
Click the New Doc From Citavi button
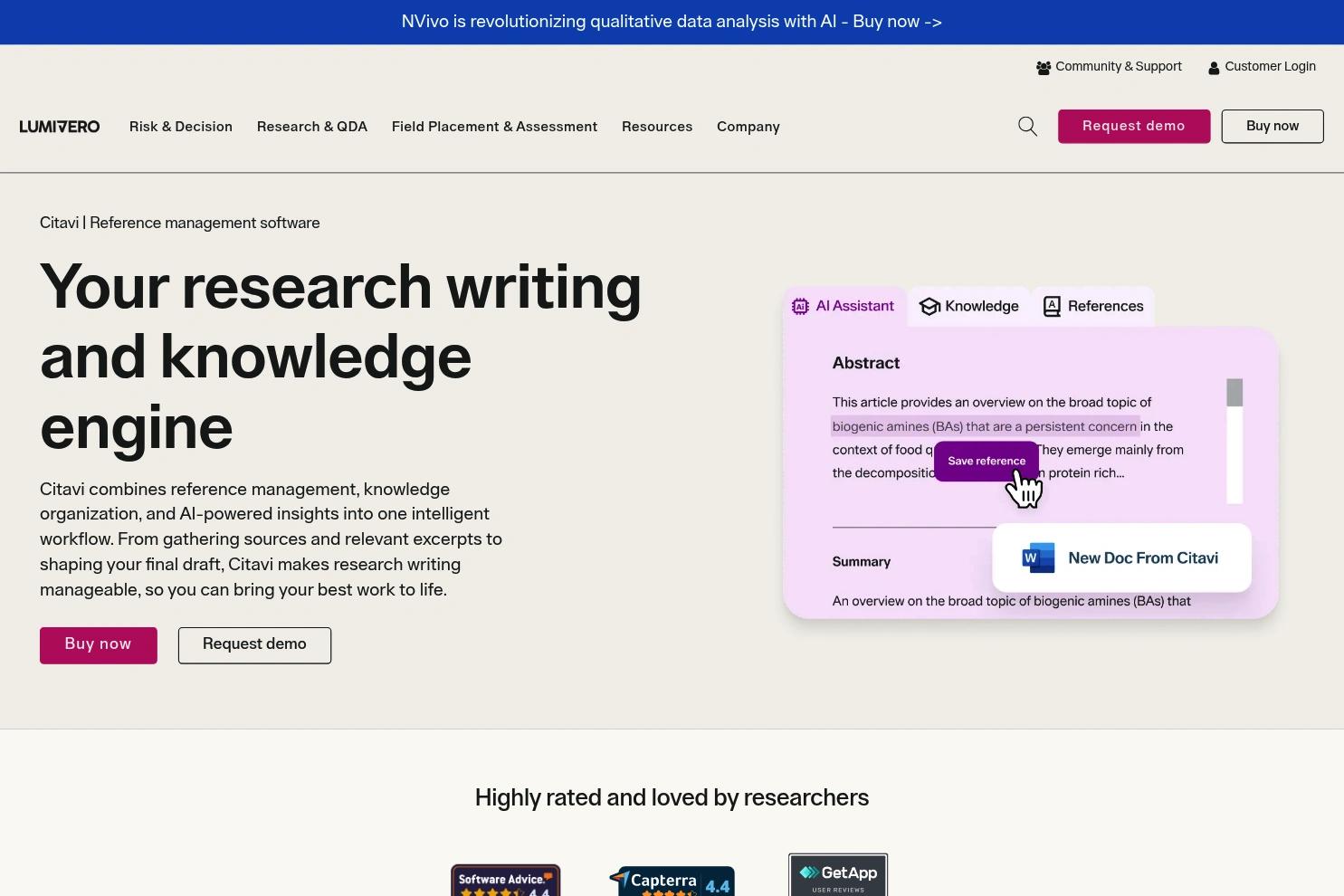[x=1122, y=558]
